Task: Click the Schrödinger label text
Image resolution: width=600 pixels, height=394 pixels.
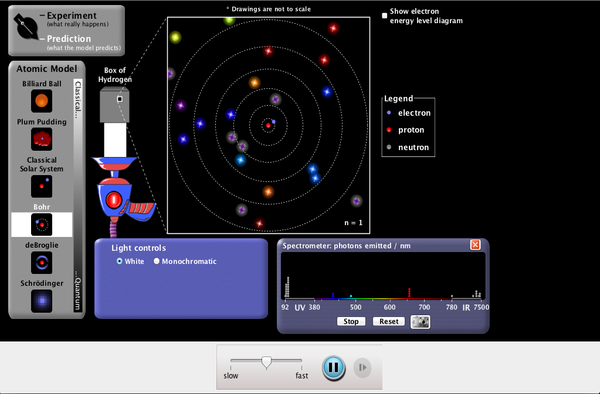Action: click(42, 283)
